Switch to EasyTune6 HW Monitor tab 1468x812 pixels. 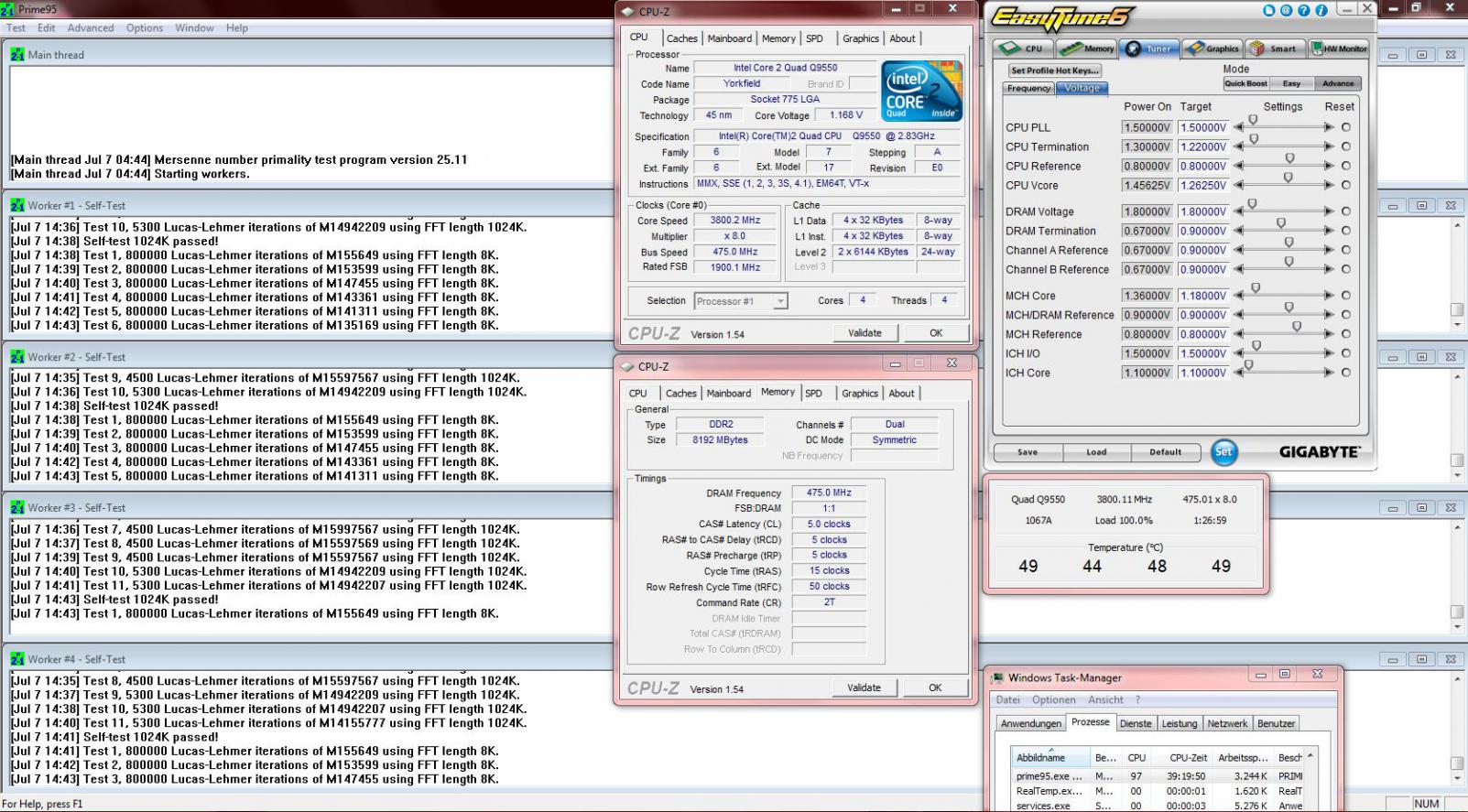pyautogui.click(x=1338, y=49)
